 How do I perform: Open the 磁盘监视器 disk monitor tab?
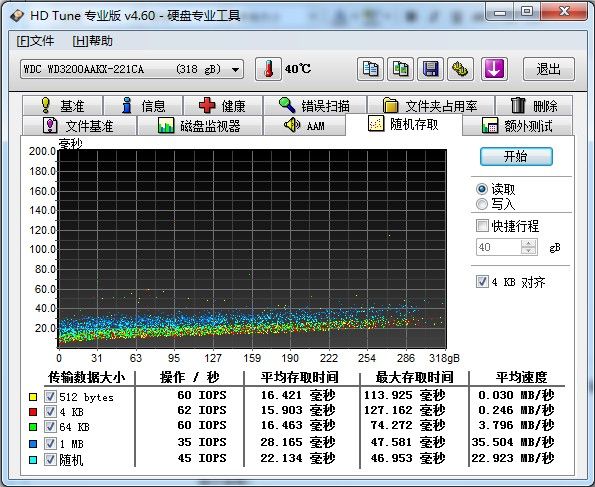pos(200,126)
